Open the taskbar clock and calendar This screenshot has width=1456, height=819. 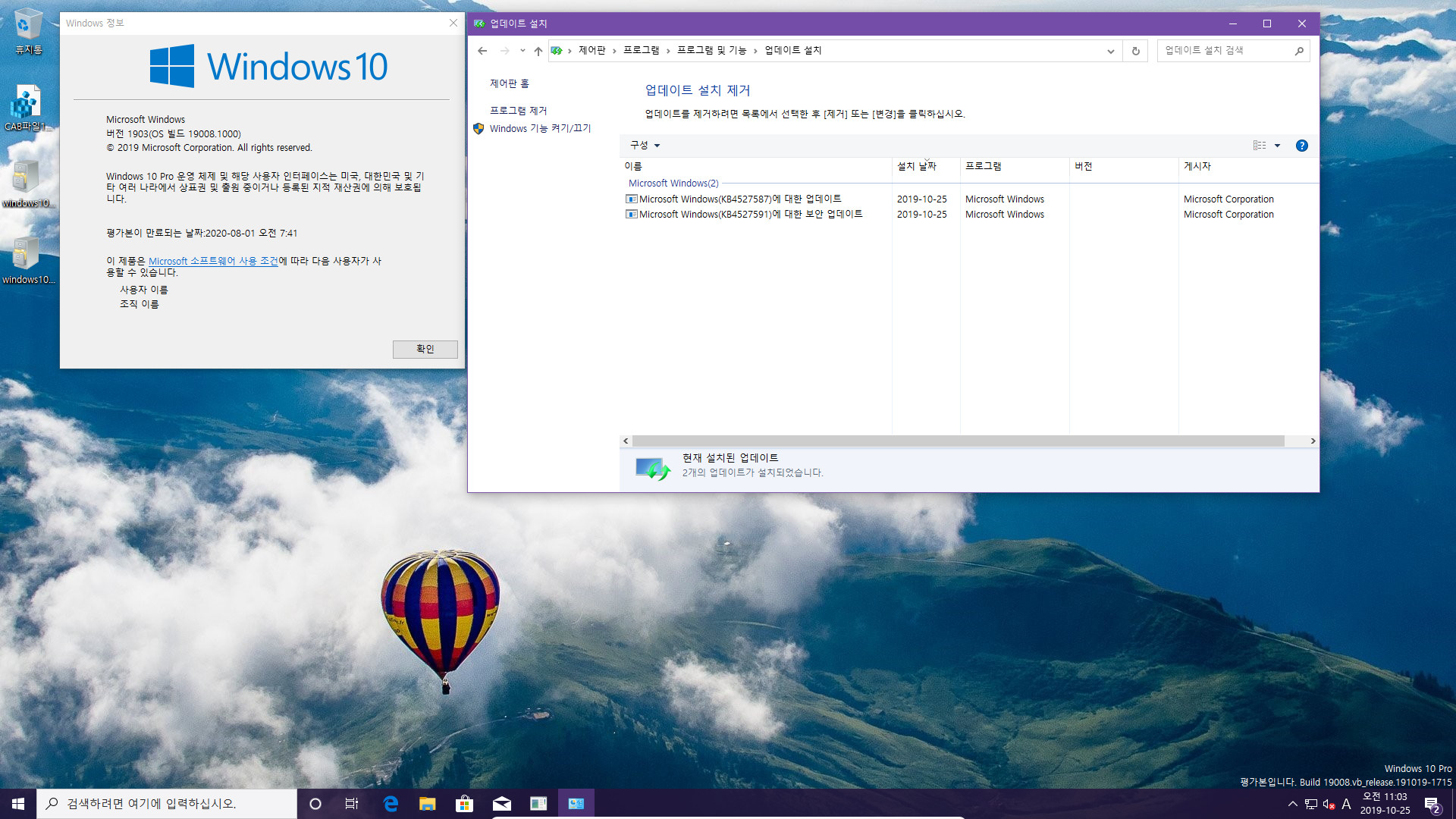tap(1385, 804)
